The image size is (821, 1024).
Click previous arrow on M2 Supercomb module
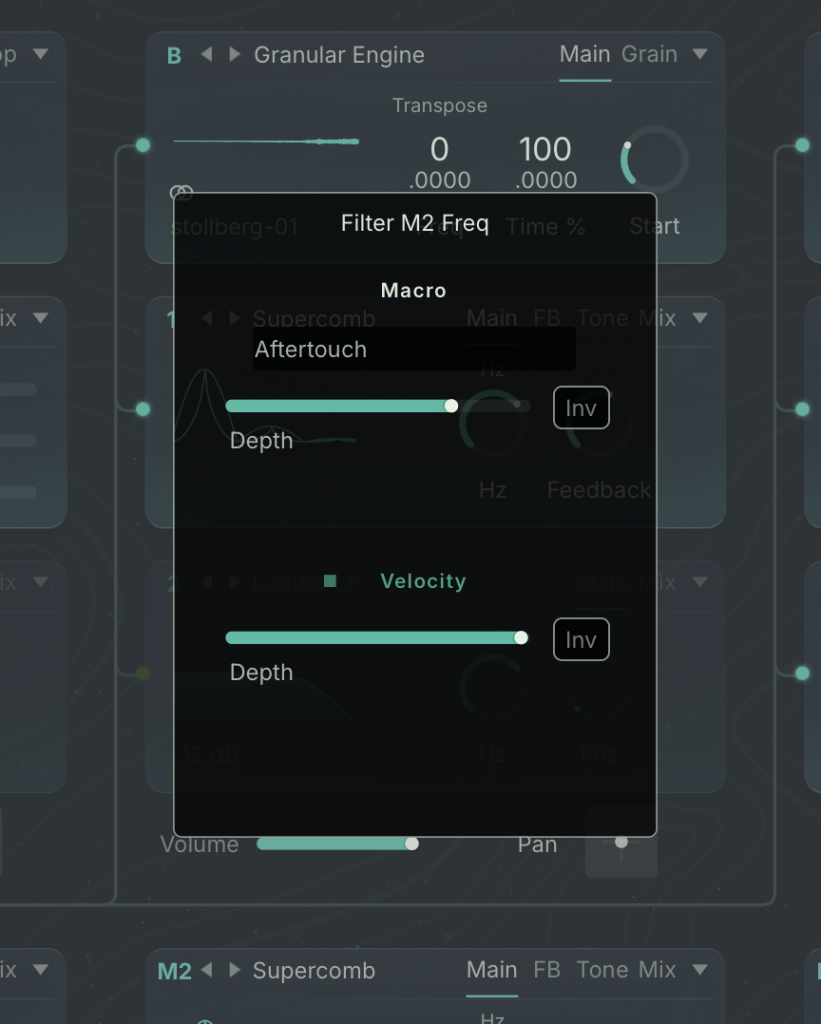pos(207,970)
